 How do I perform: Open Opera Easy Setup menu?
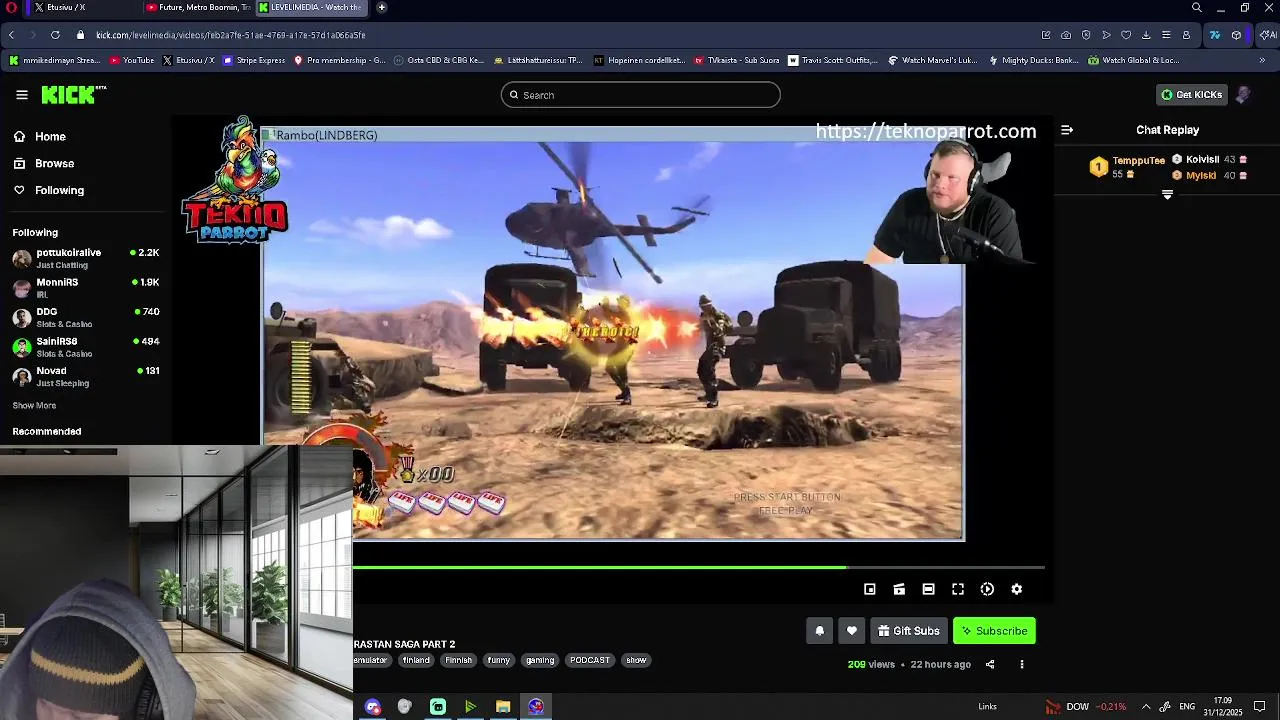pyautogui.click(x=1166, y=35)
